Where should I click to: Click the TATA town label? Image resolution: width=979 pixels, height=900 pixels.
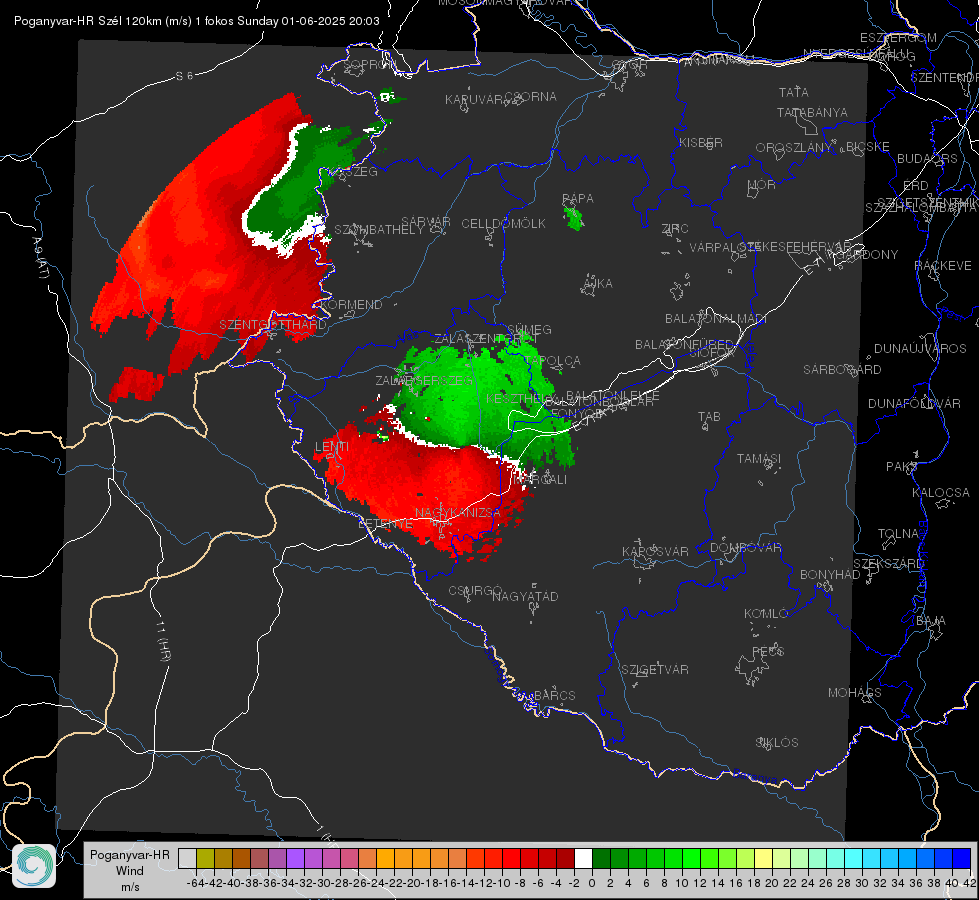794,92
